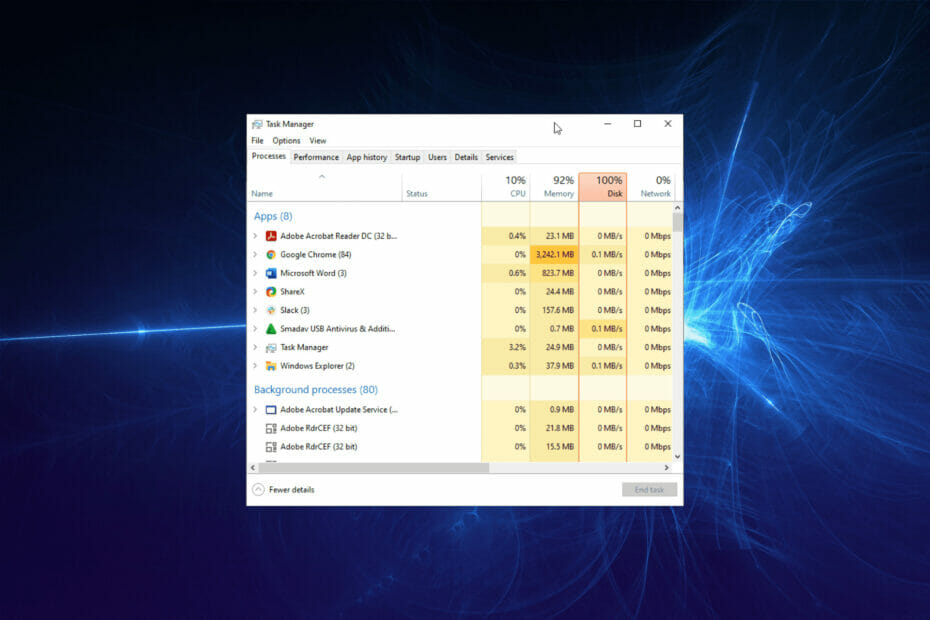
Task: Click the Microsoft Word app icon
Action: click(x=271, y=273)
